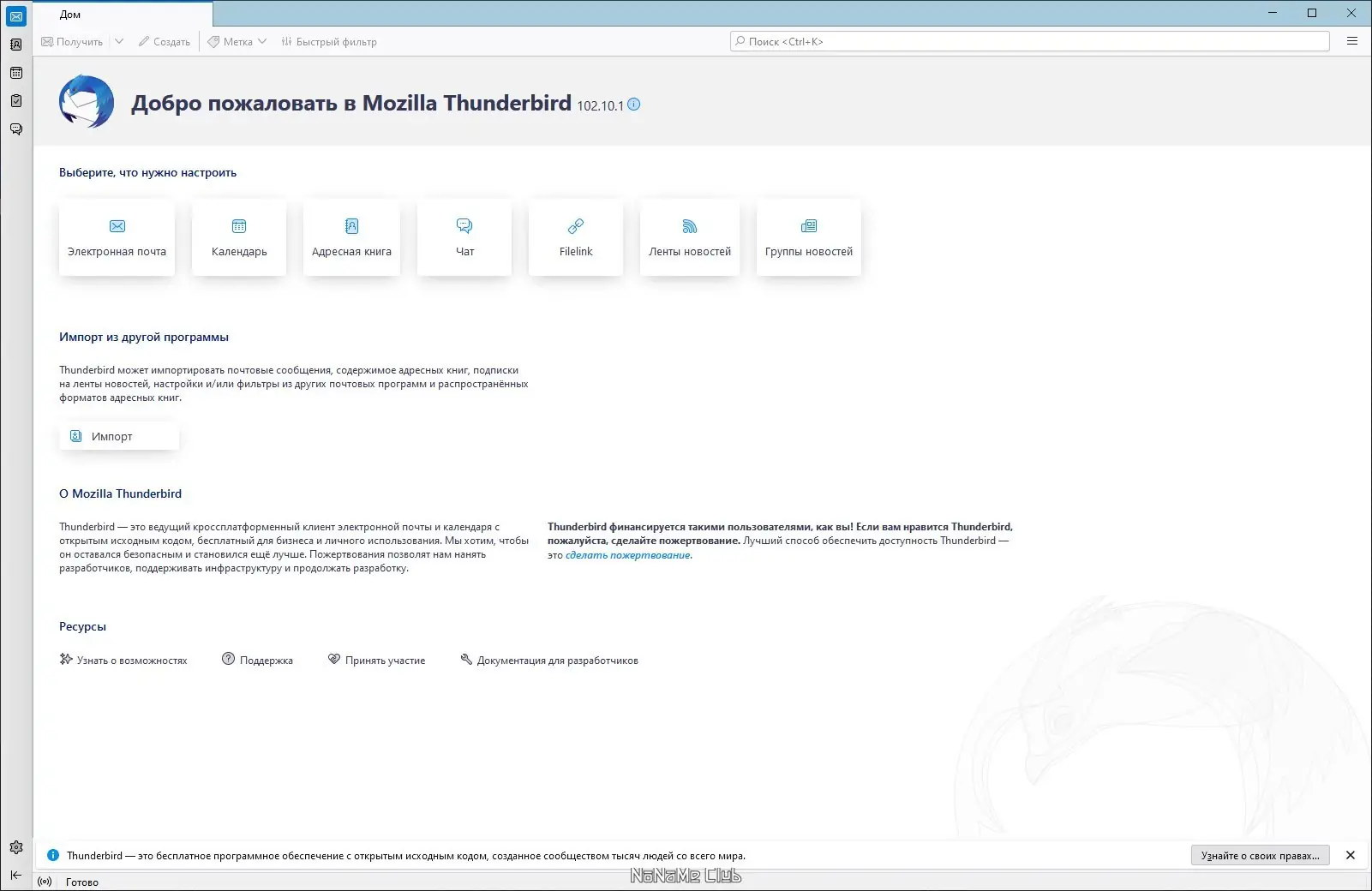The width and height of the screenshot is (1372, 891).
Task: Click the Импорт button
Action: 119,436
